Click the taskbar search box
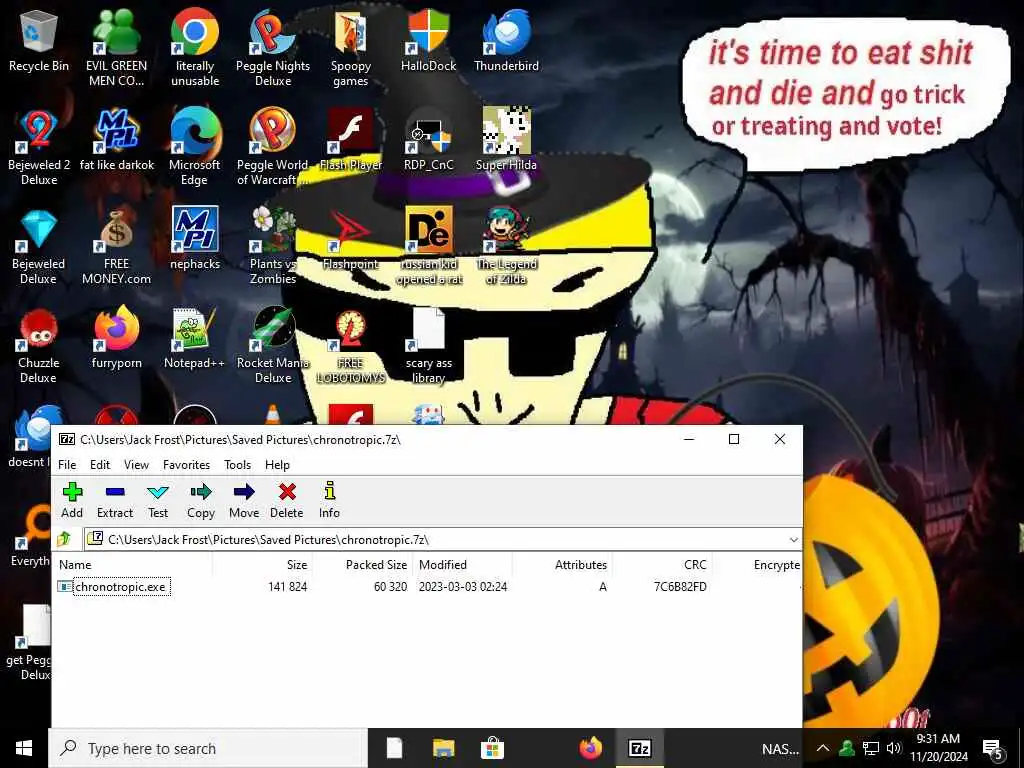Image resolution: width=1024 pixels, height=768 pixels. click(x=208, y=748)
